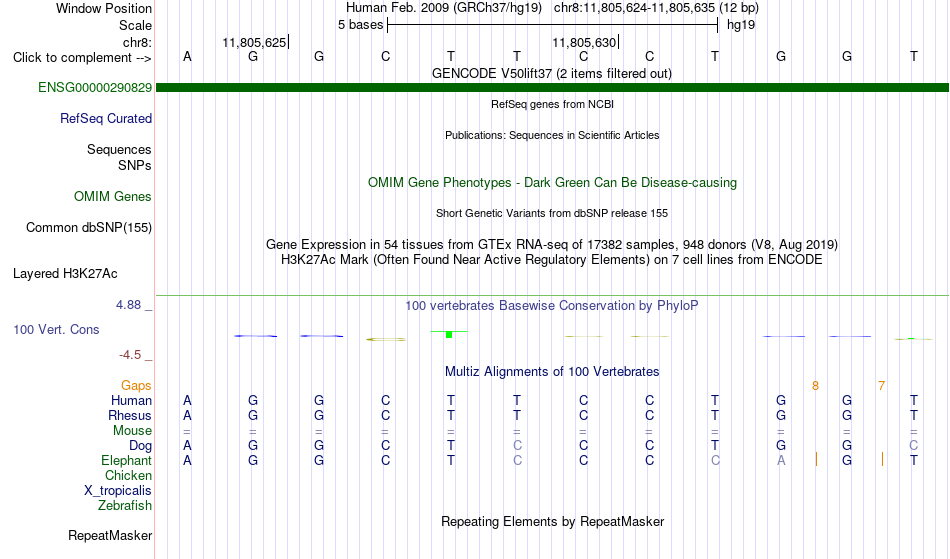Image resolution: width=950 pixels, height=559 pixels.
Task: Click the Zebrafish species alignment label
Action: pos(125,505)
